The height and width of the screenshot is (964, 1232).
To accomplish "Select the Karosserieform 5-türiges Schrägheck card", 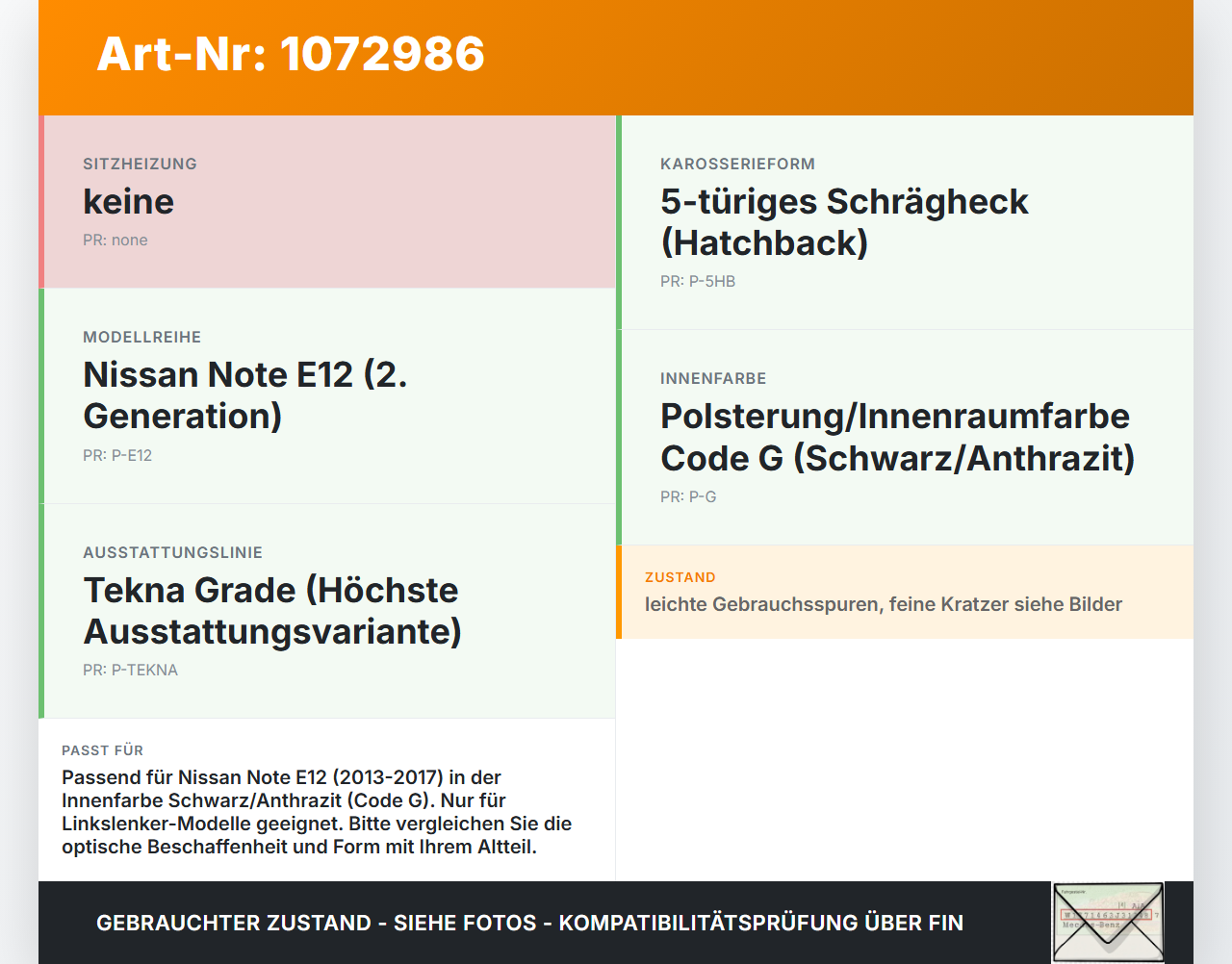I will pos(905,222).
